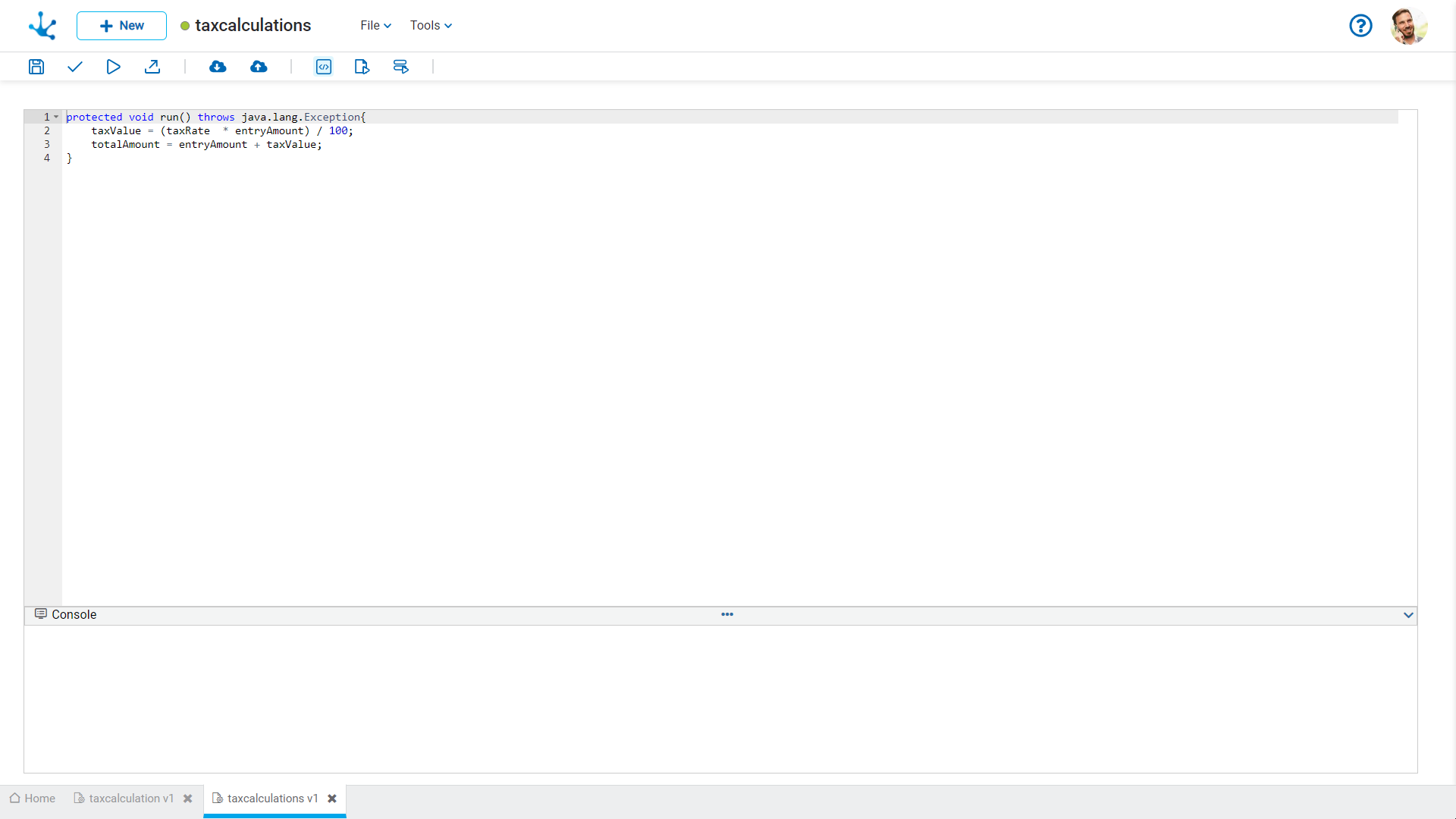Click the stacked bars play icon
Screen dimensions: 1456x819
pos(401,67)
